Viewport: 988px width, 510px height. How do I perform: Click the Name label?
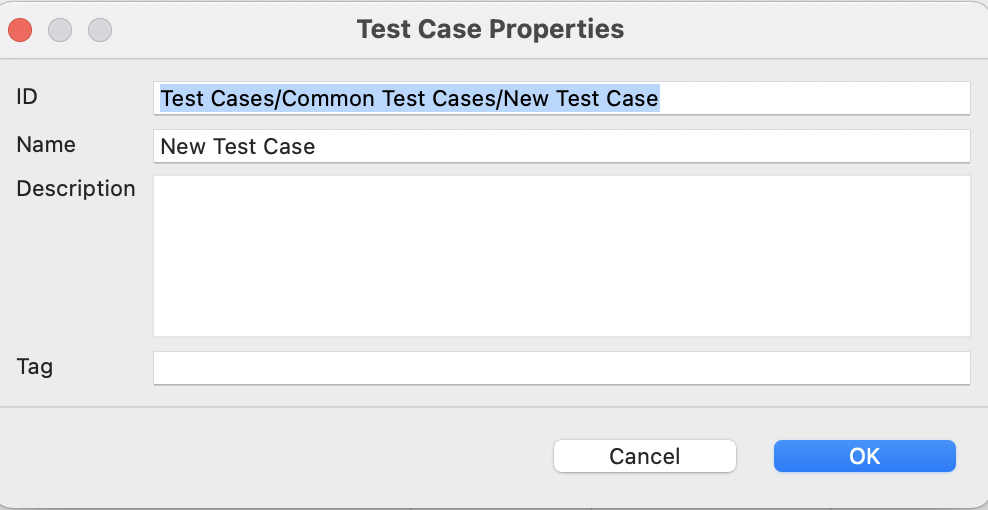click(x=46, y=144)
